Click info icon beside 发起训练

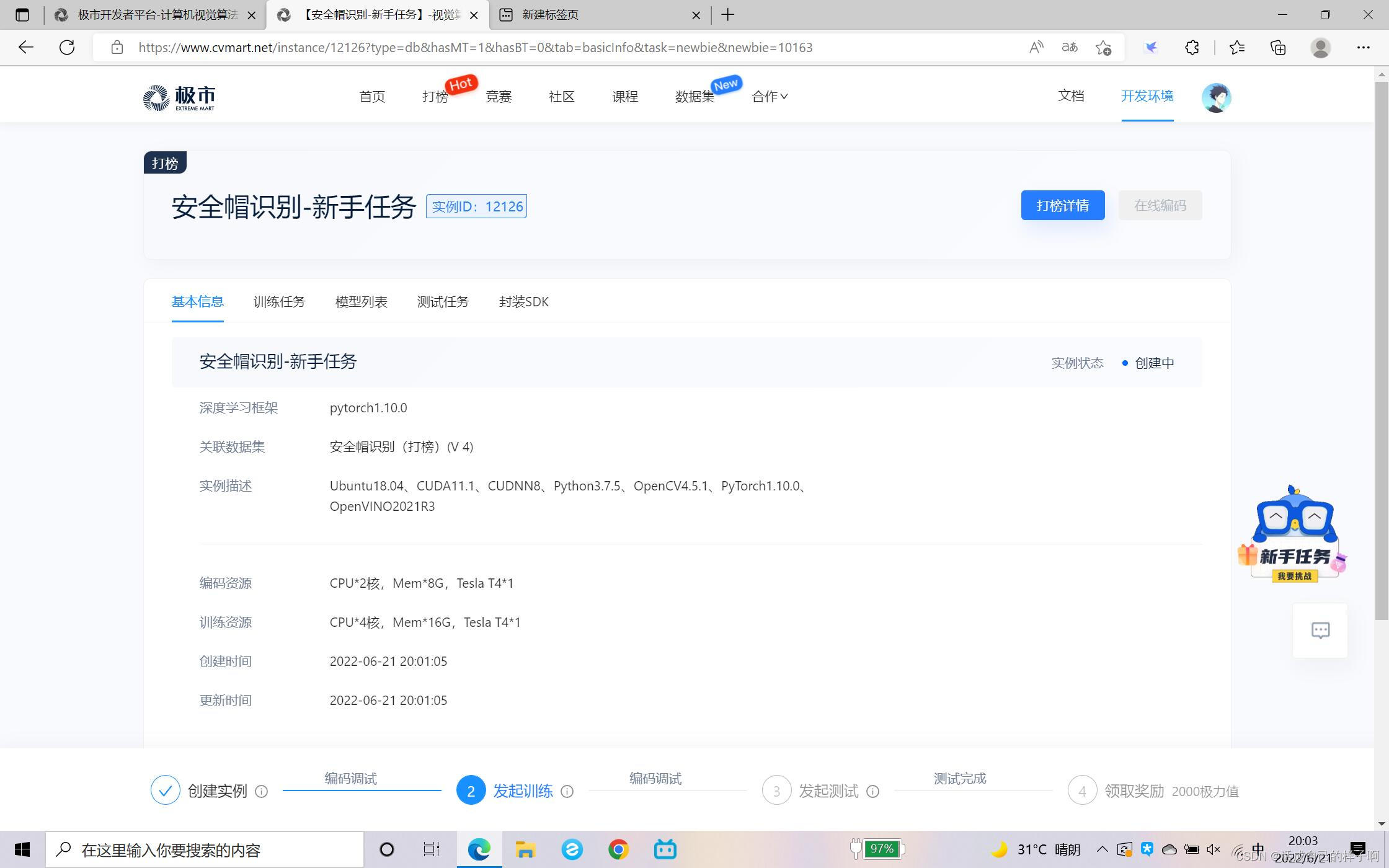(x=567, y=792)
